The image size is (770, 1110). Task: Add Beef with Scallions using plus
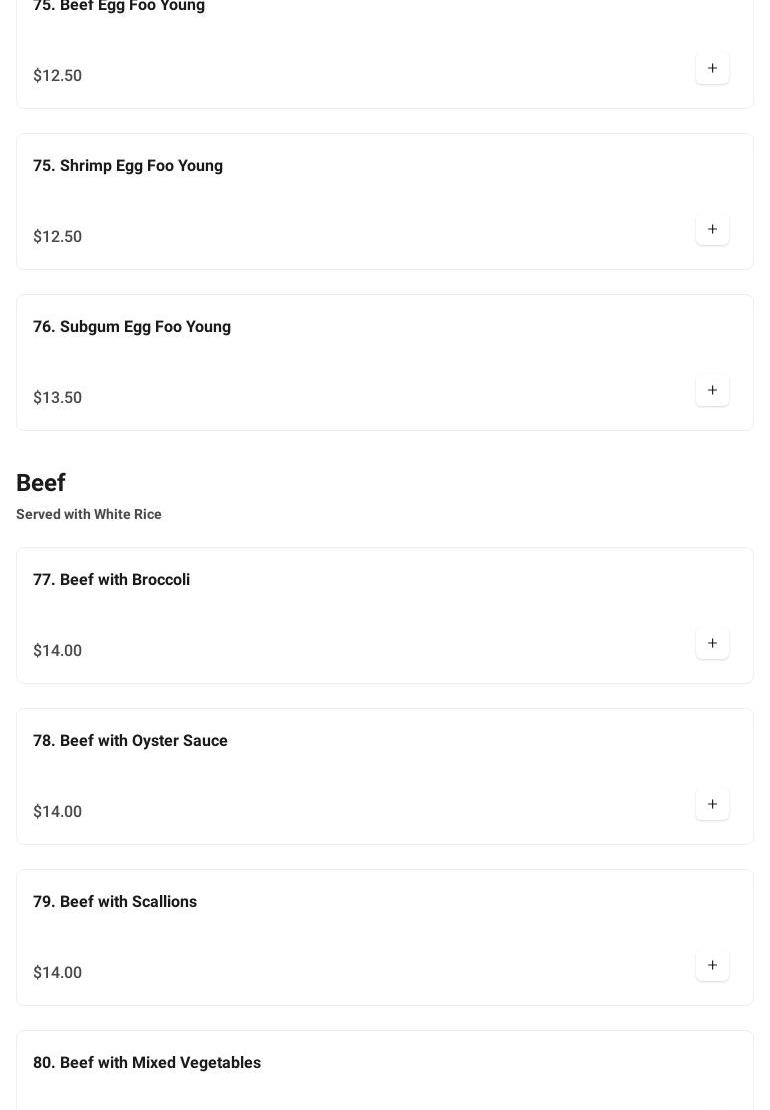[x=712, y=965]
